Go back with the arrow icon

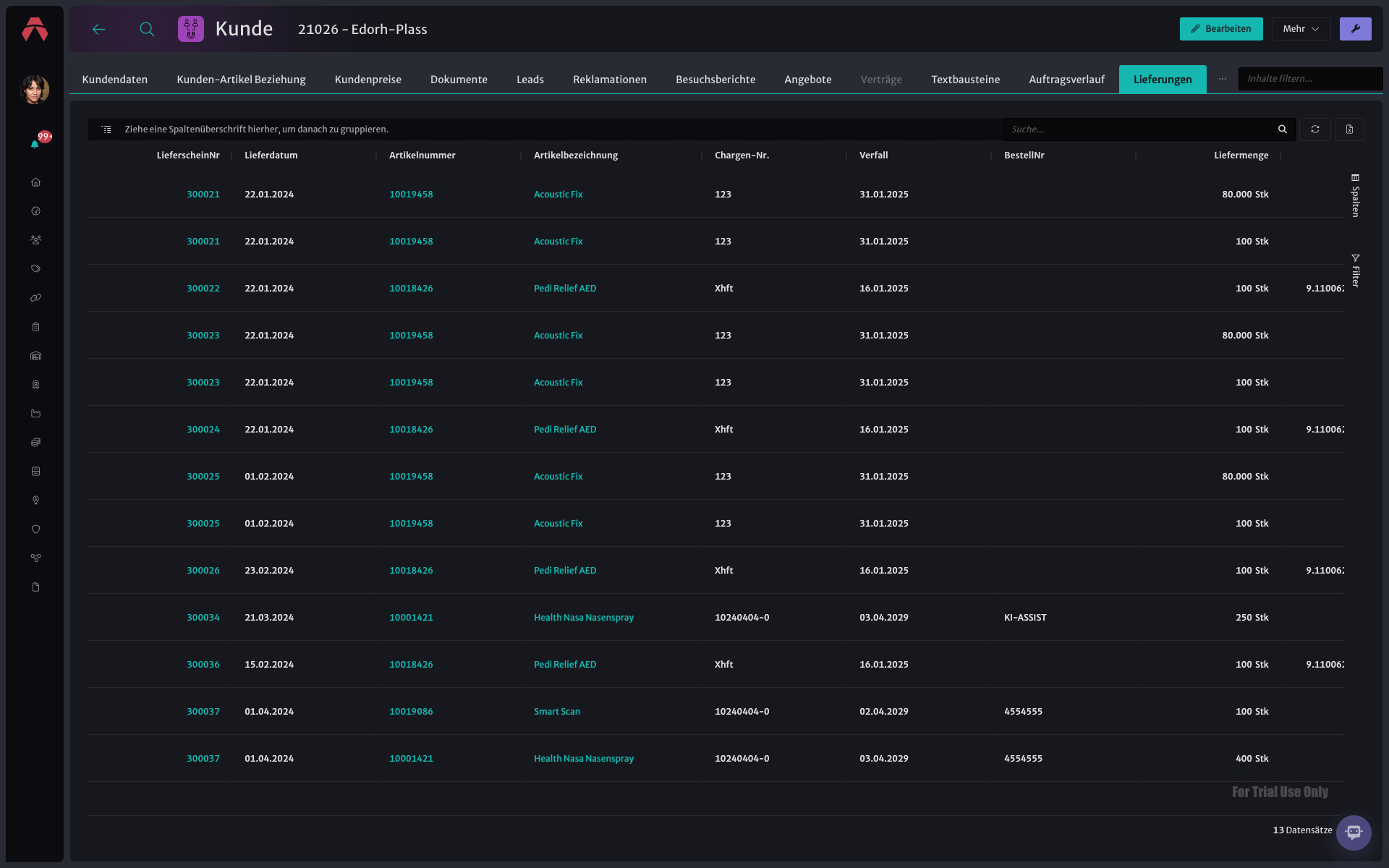click(x=99, y=29)
